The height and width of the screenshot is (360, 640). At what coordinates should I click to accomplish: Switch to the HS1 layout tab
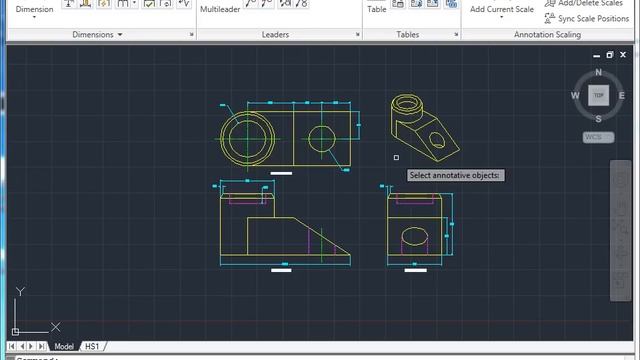[92, 347]
